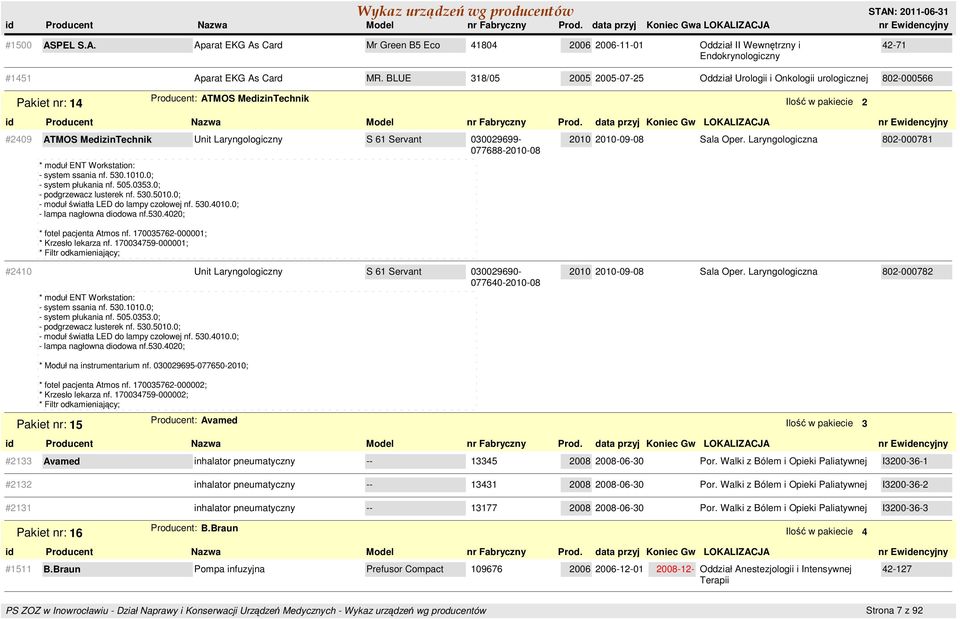
Task: Click producer cell 'ATMOS MedizinTechnik' in row #2409
Action: [x=117, y=140]
